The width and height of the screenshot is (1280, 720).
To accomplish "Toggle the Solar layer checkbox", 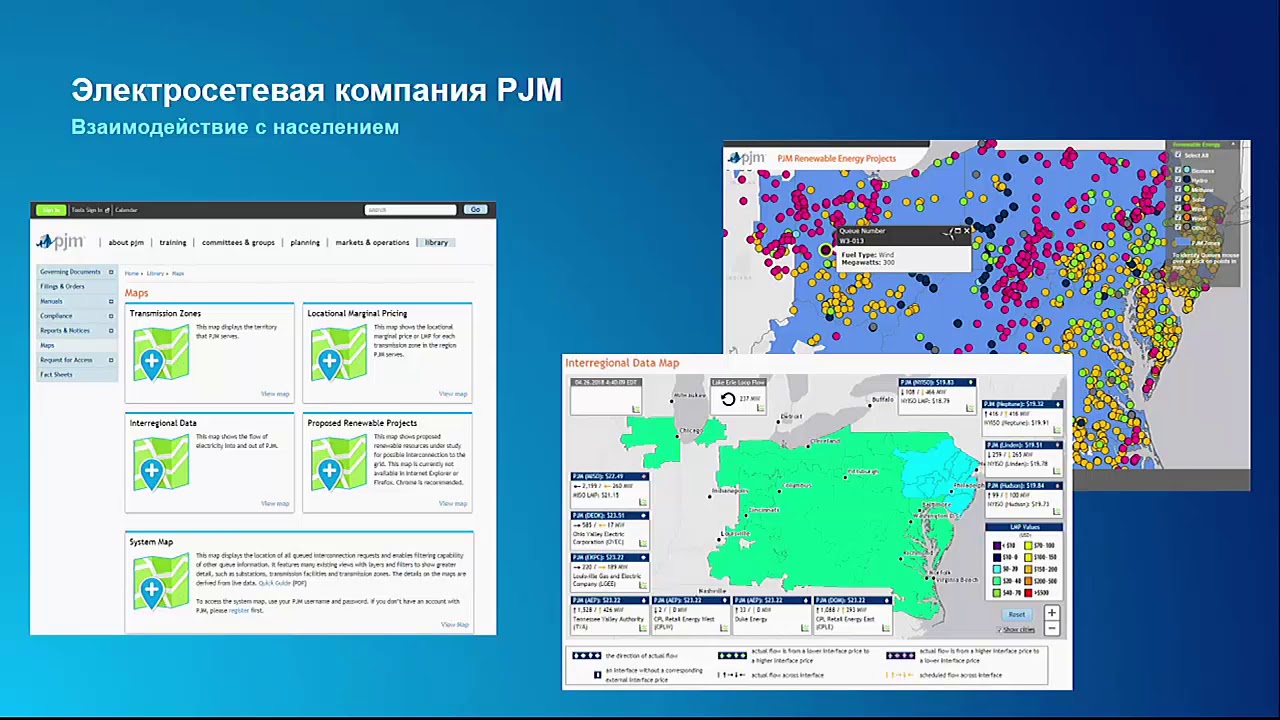I will (x=1178, y=199).
